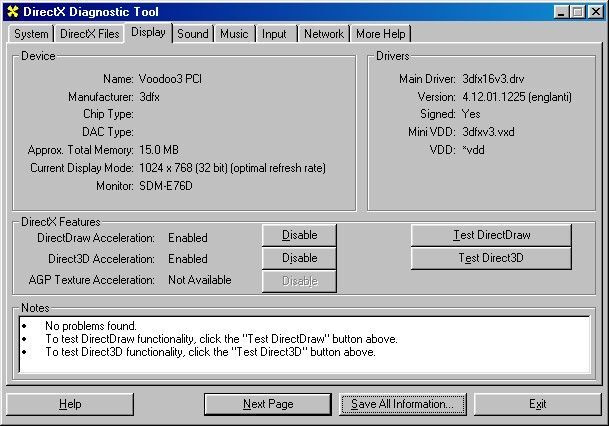
Task: Maximize the DirectX Diagnostic Tool window
Action: [578, 12]
